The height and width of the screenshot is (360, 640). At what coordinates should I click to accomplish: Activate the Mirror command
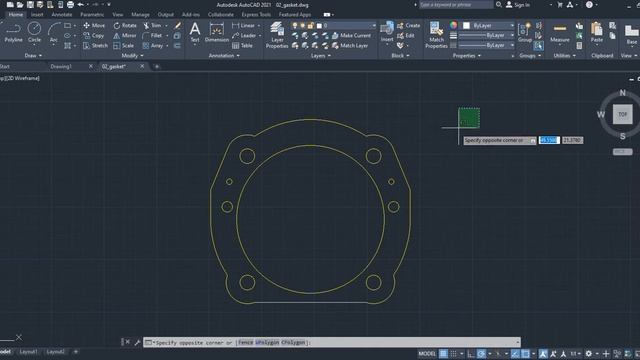tap(124, 36)
